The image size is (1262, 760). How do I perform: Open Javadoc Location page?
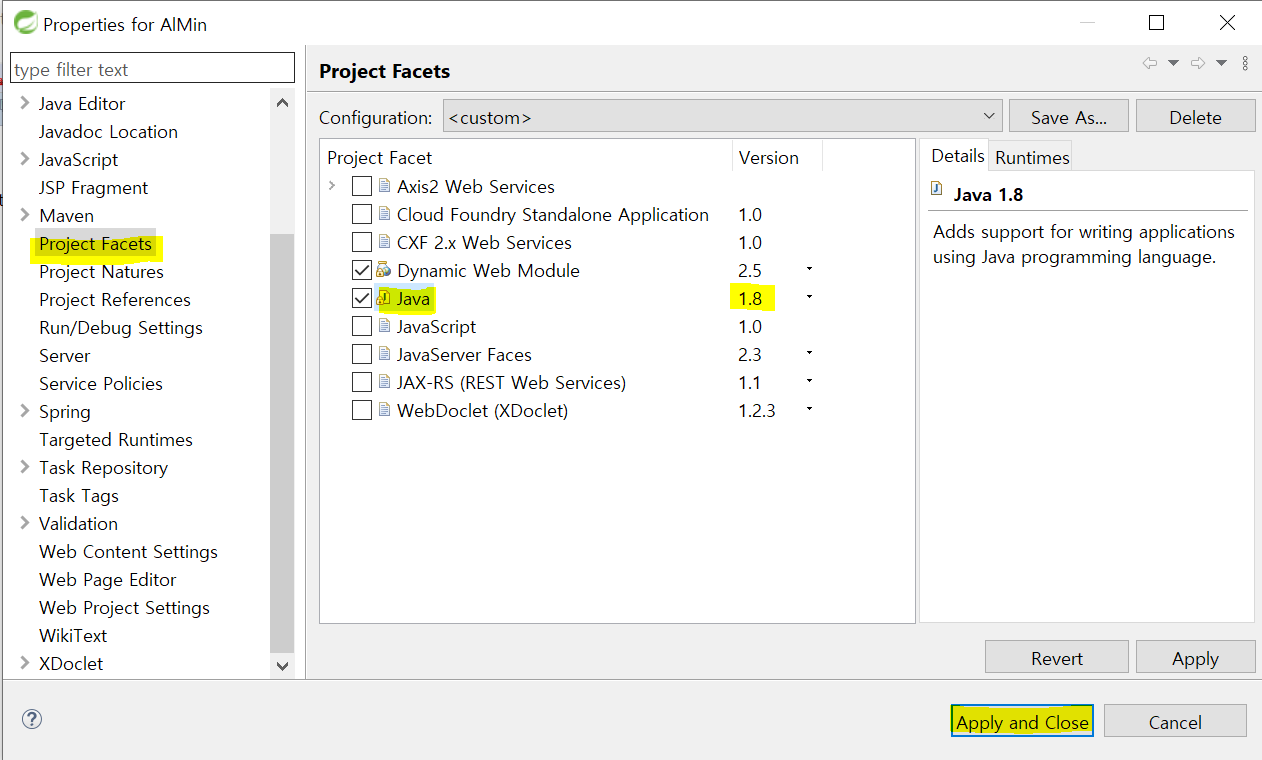coord(108,132)
